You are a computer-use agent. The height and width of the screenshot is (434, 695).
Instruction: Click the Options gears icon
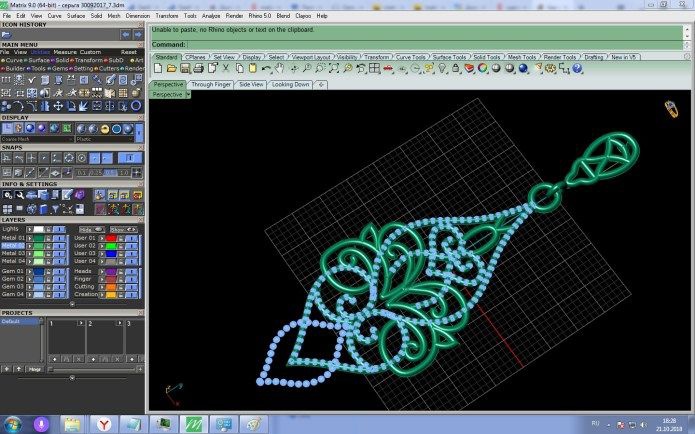551,68
